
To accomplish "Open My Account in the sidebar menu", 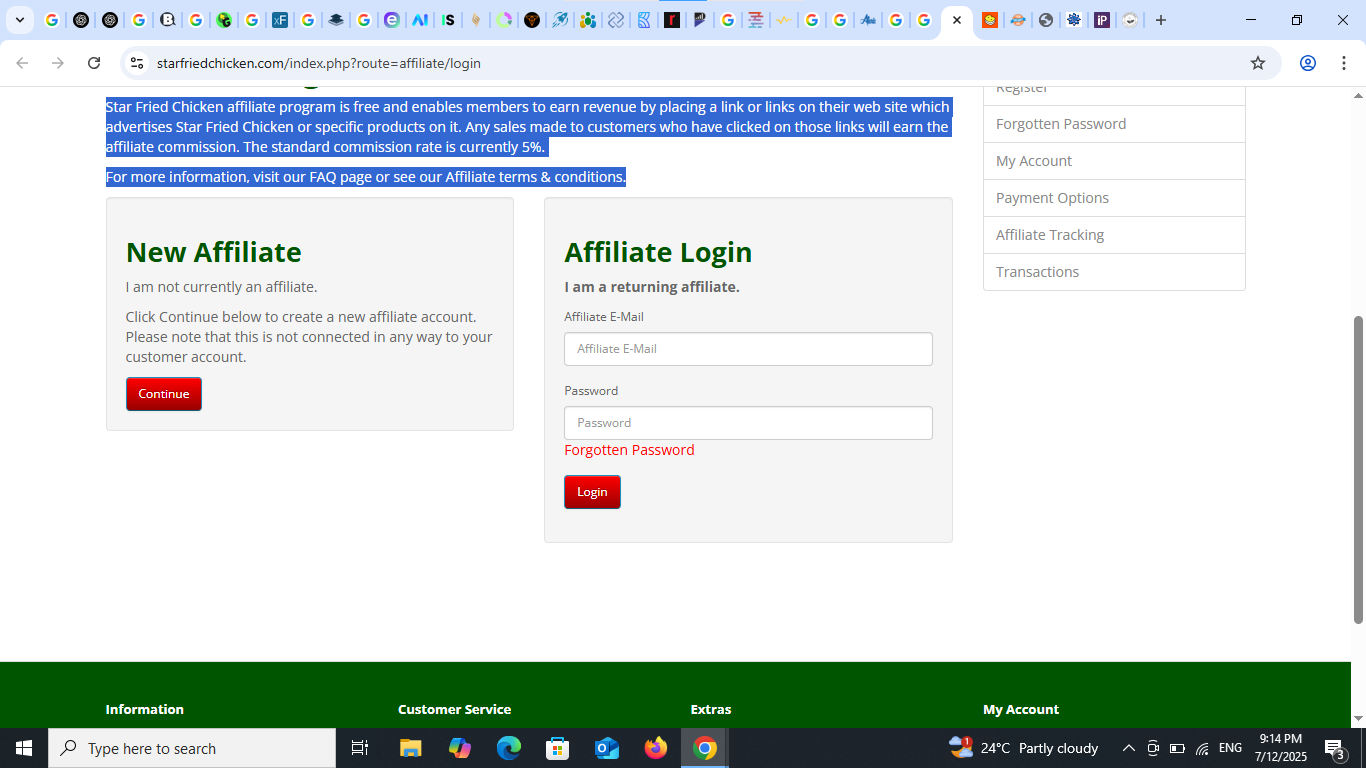I will (x=1114, y=161).
